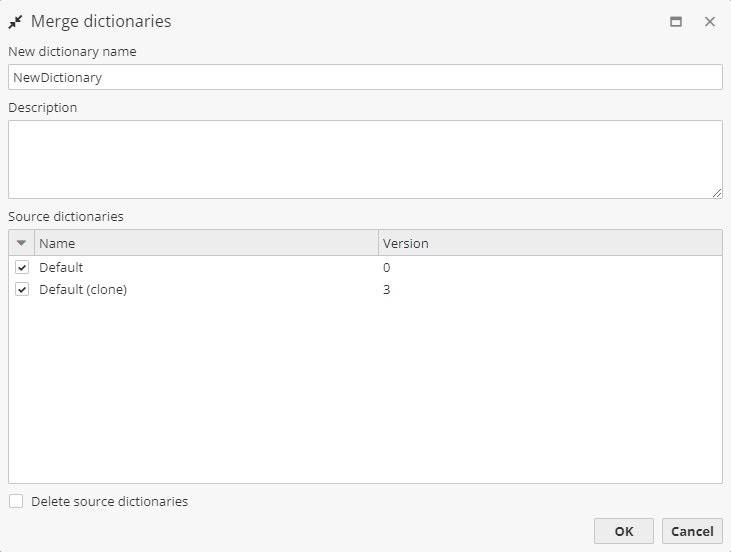Uncheck the Default (clone) dictionary checkbox
This screenshot has height=552, width=731.
pos(22,290)
